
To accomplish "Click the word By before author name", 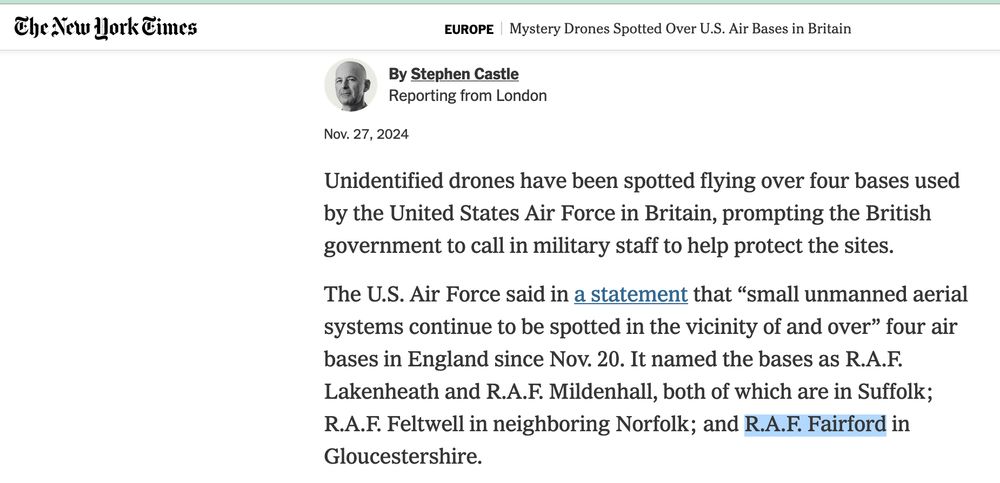I will point(397,74).
